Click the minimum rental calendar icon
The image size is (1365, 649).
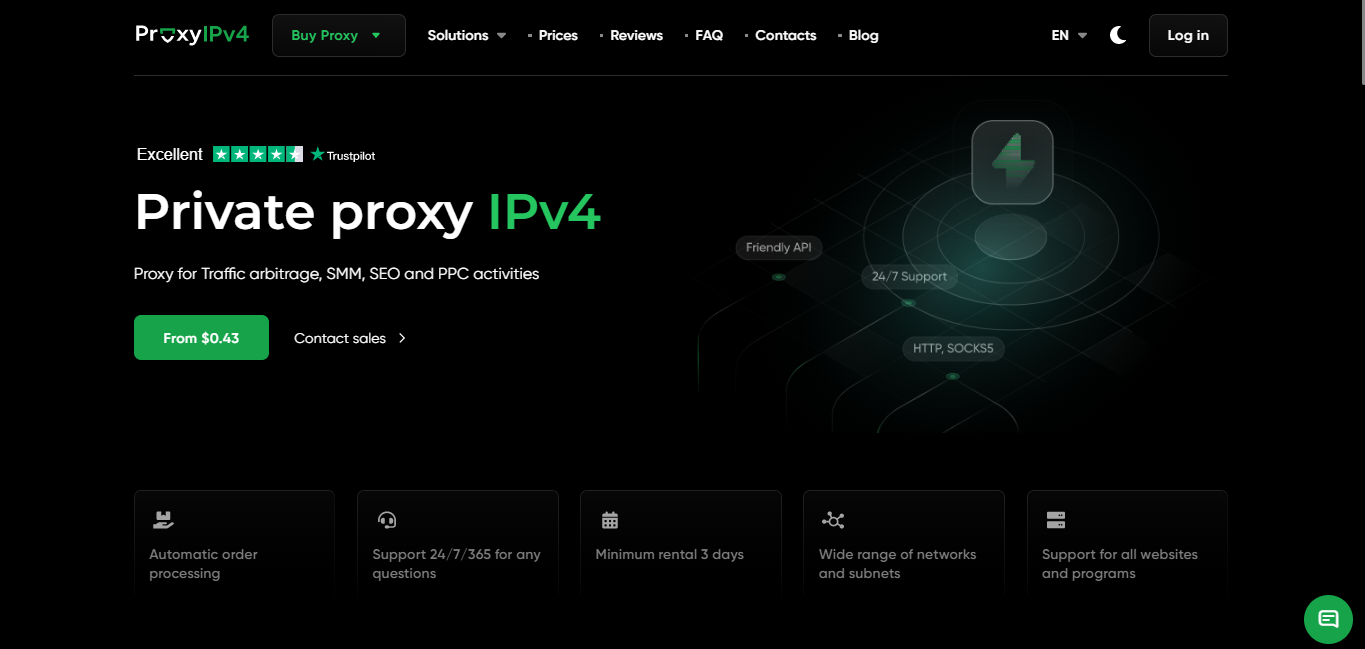click(610, 520)
